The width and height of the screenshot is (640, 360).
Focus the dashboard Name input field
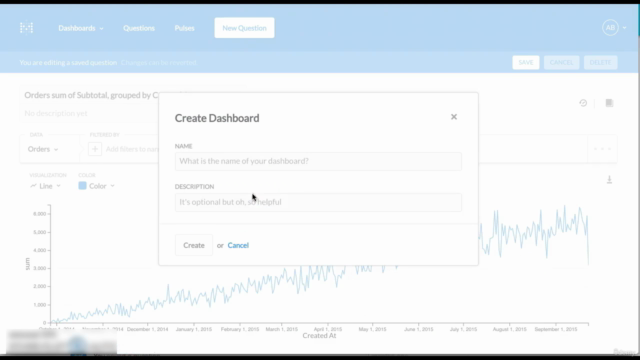pyautogui.click(x=318, y=161)
